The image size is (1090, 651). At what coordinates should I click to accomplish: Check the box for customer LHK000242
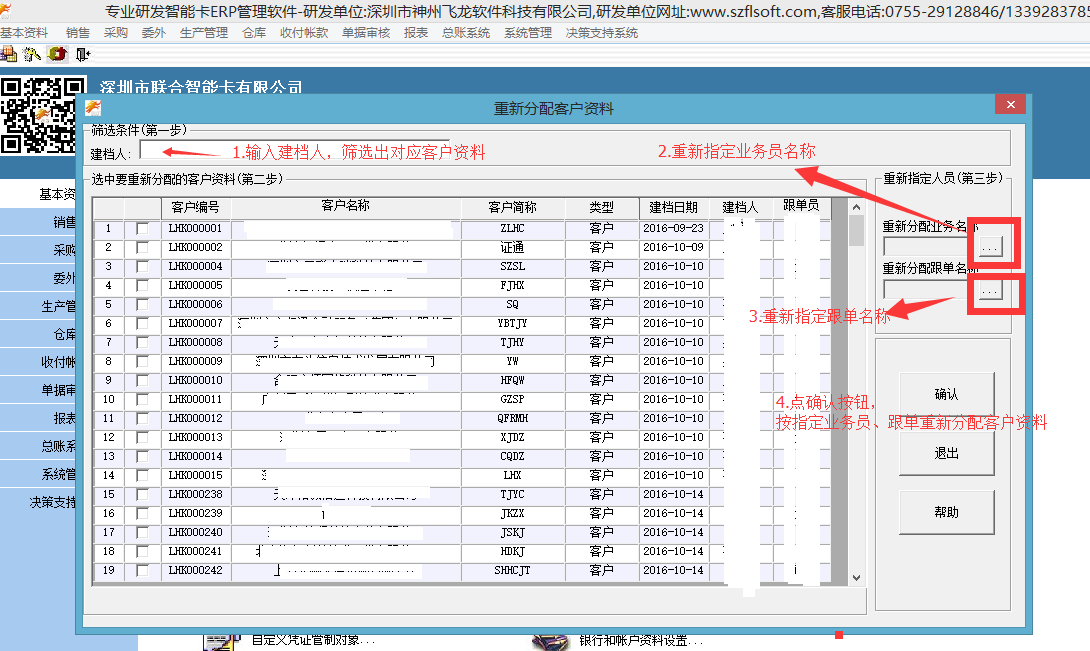pyautogui.click(x=143, y=570)
